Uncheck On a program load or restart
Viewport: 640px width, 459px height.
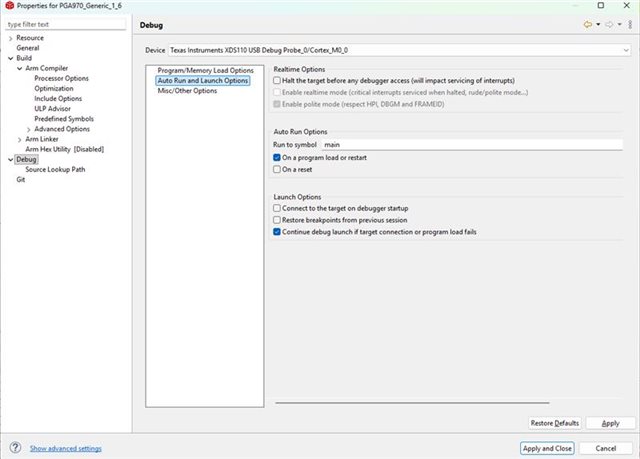277,157
